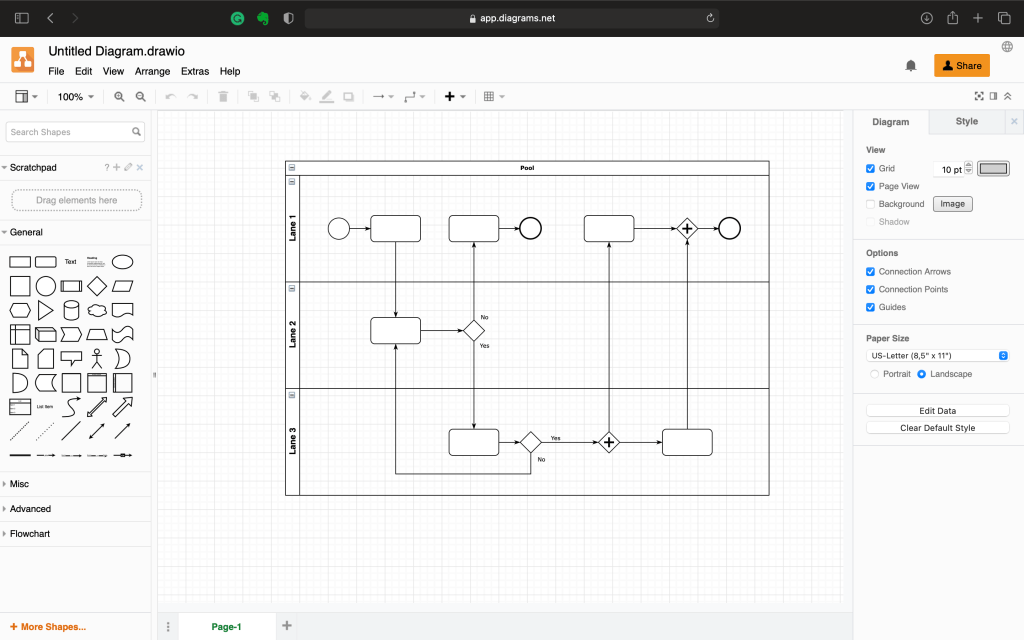Image resolution: width=1024 pixels, height=640 pixels.
Task: Click the Undo arrow in toolbar
Action: pyautogui.click(x=170, y=97)
